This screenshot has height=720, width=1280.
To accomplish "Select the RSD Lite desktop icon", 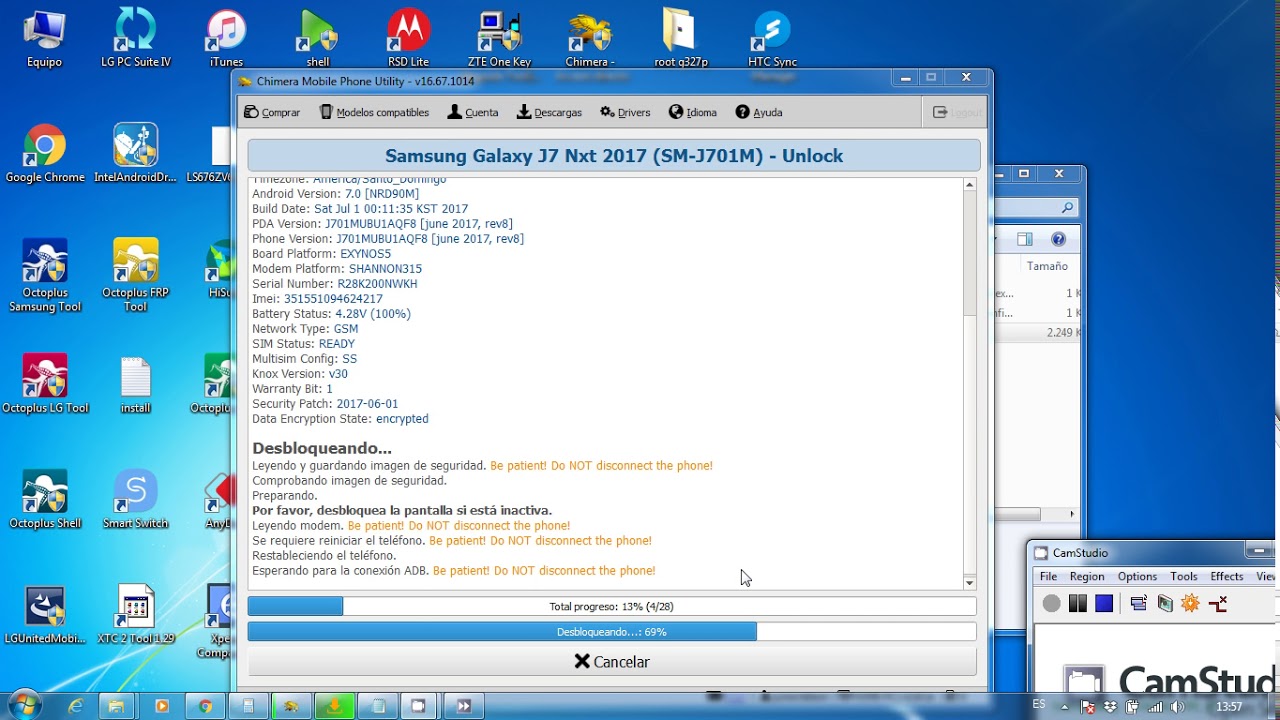I will point(408,38).
